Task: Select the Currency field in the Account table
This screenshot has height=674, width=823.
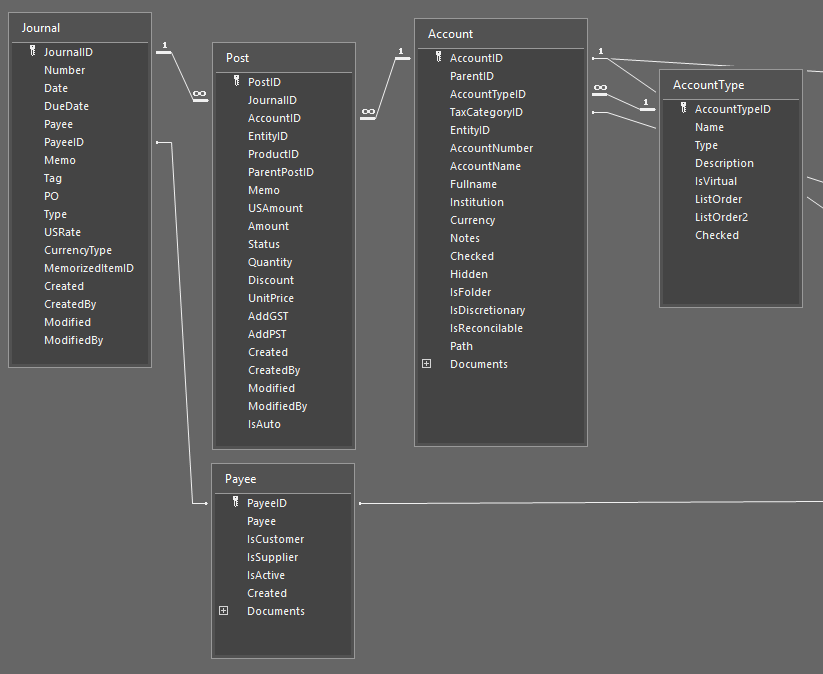Action: (472, 220)
